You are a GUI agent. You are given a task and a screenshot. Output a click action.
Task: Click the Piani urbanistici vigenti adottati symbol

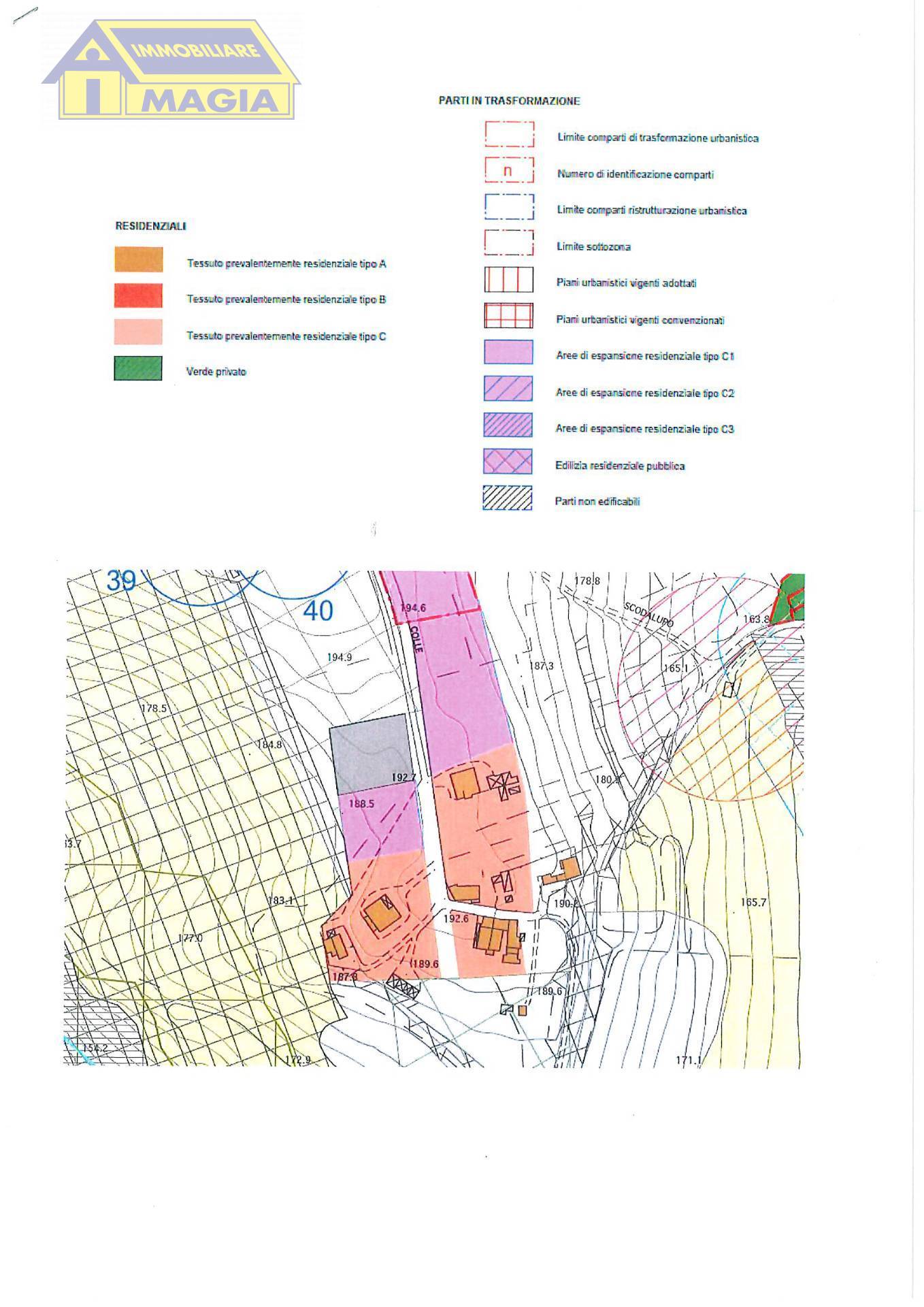508,279
